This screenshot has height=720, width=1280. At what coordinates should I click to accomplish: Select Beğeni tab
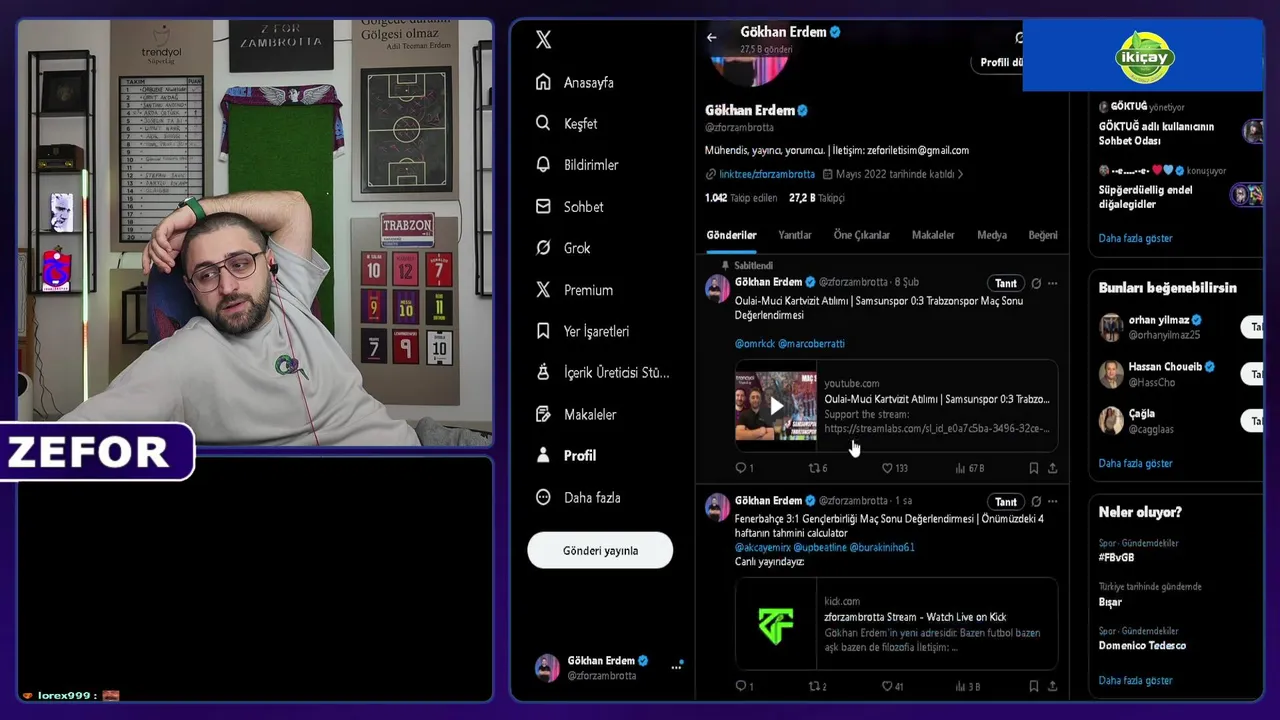(1043, 235)
